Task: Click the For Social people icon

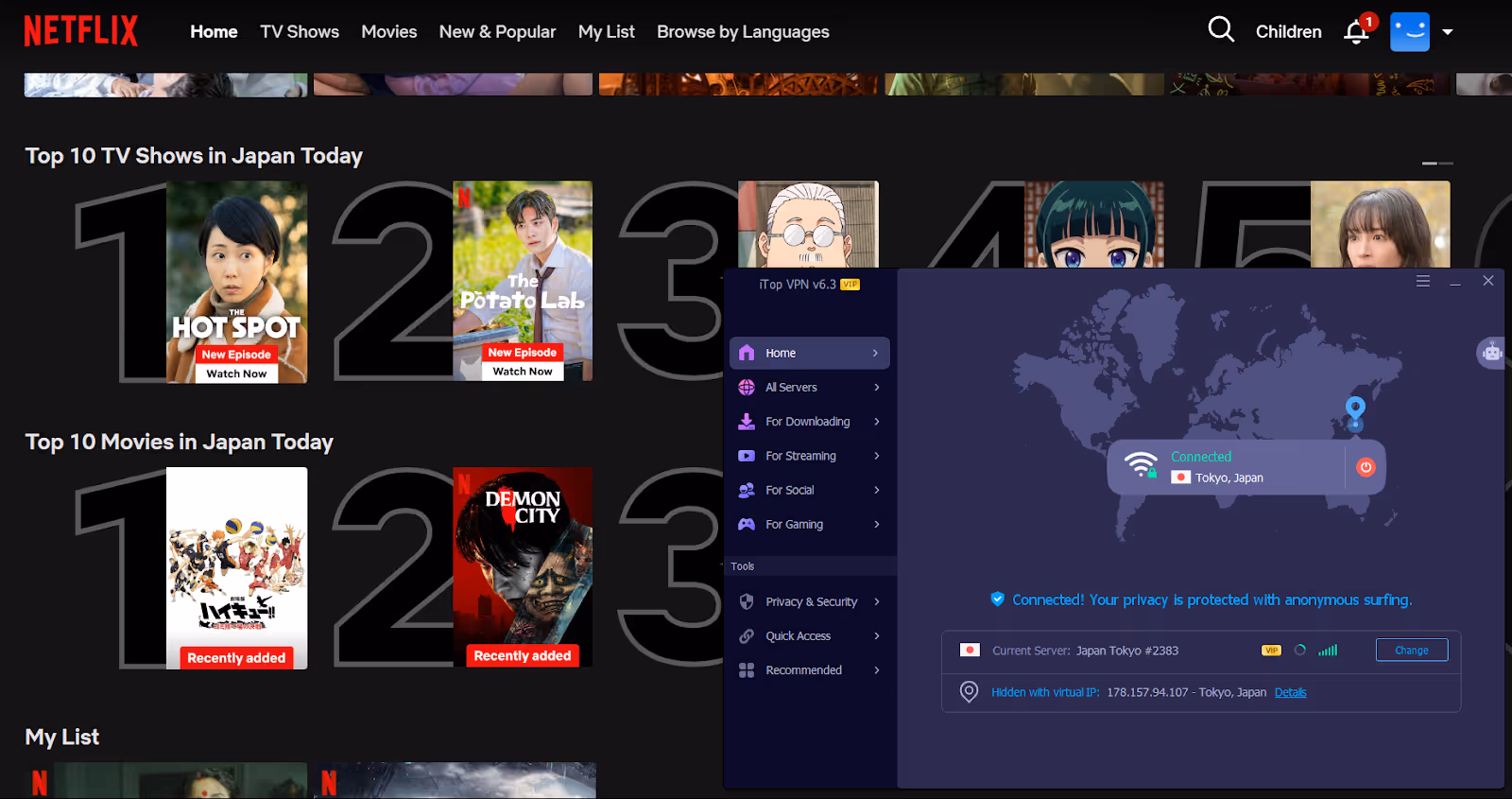Action: tap(747, 490)
